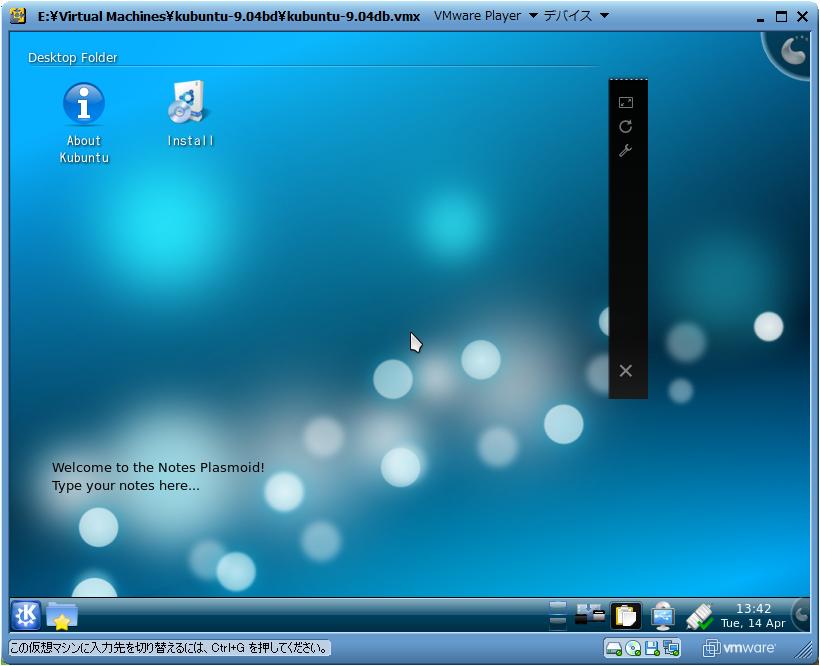The height and width of the screenshot is (666, 820).
Task: Click the rotate widget handle icon
Action: click(x=626, y=126)
